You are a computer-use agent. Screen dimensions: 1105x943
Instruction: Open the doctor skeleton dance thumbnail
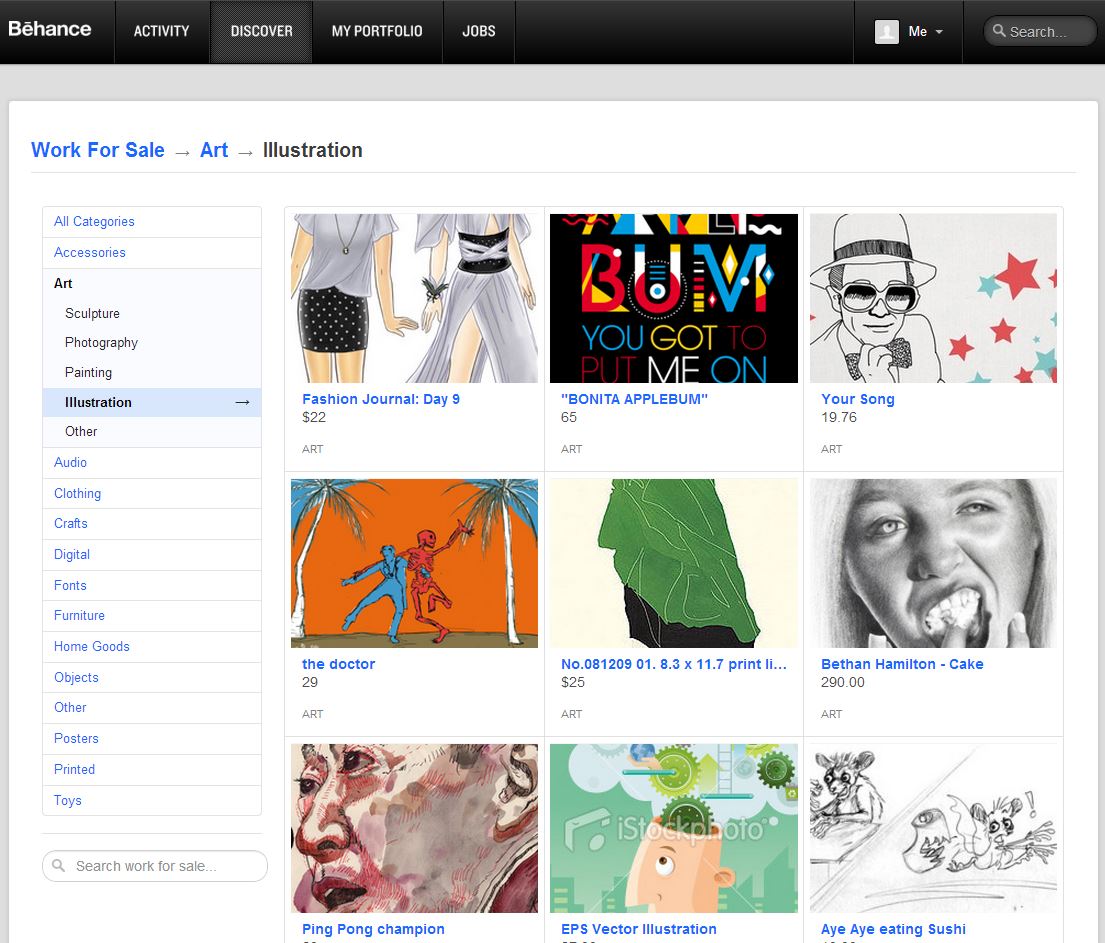414,563
